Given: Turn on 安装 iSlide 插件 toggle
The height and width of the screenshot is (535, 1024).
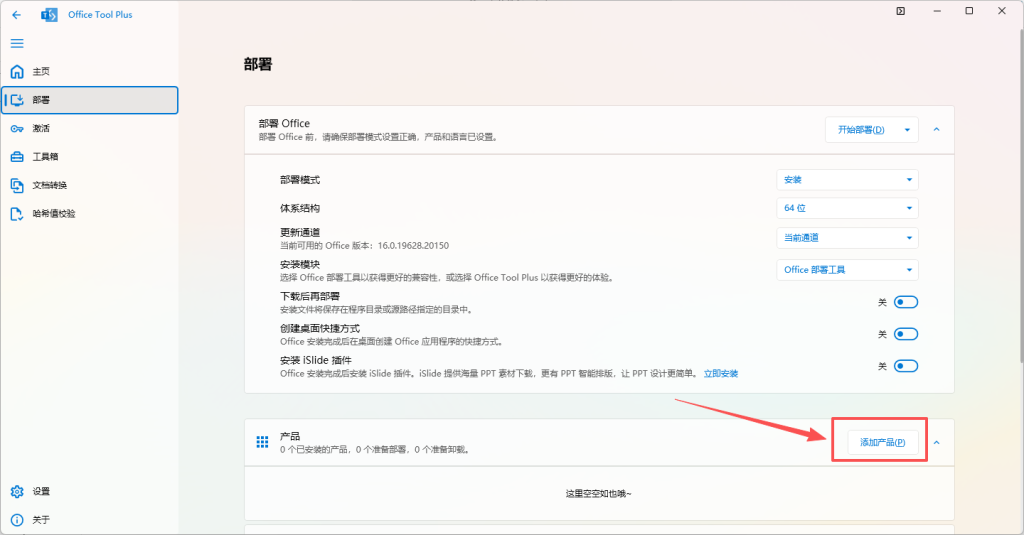Looking at the screenshot, I should [x=906, y=366].
